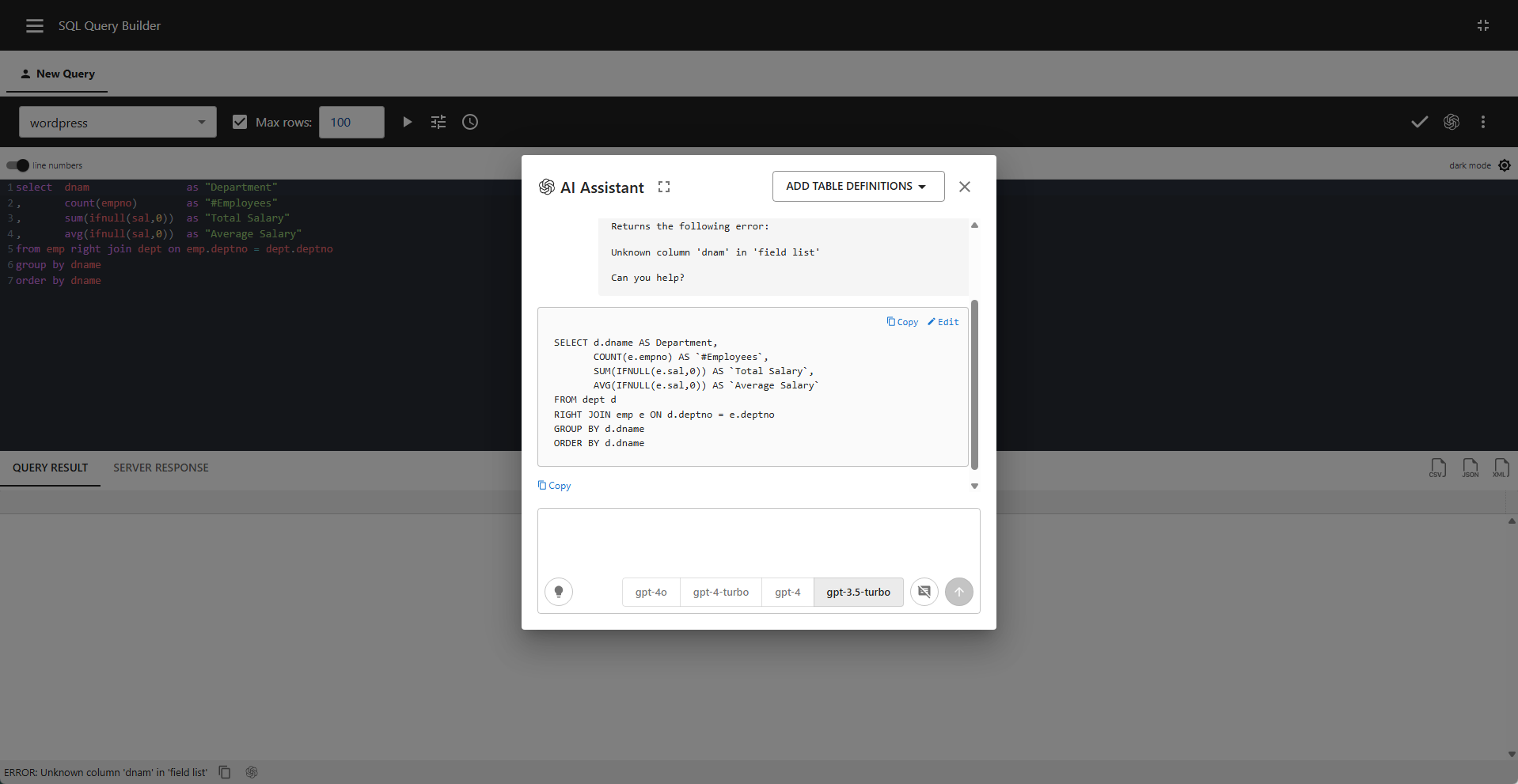Toggle the line numbers switch

pyautogui.click(x=17, y=165)
